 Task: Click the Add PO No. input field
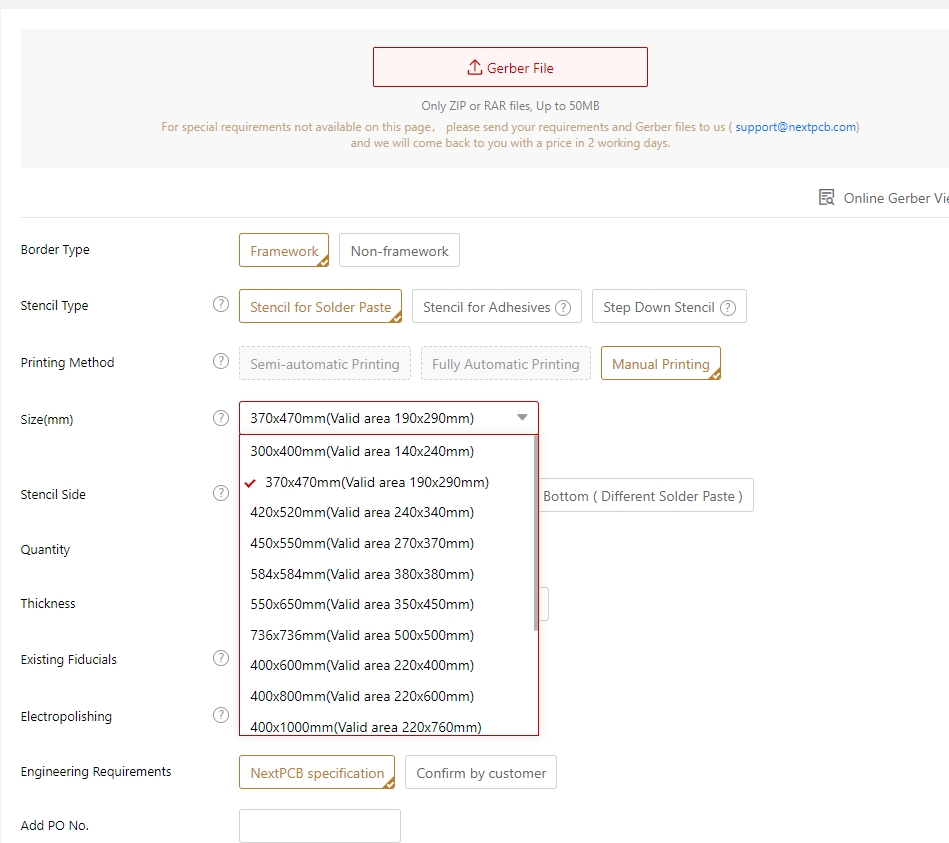pyautogui.click(x=320, y=826)
